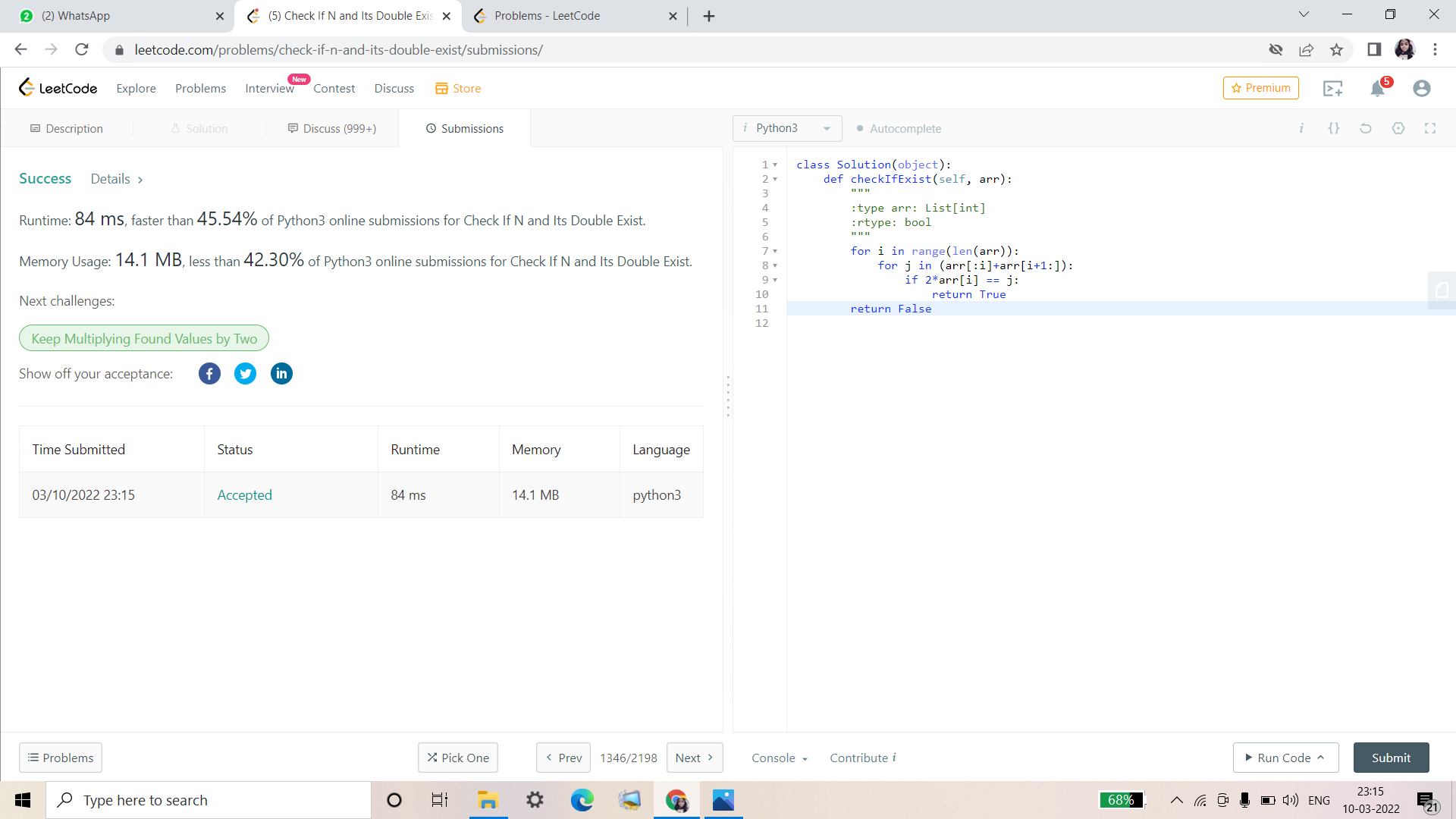Click the Contribute link
Viewport: 1456px width, 819px height.
863,758
